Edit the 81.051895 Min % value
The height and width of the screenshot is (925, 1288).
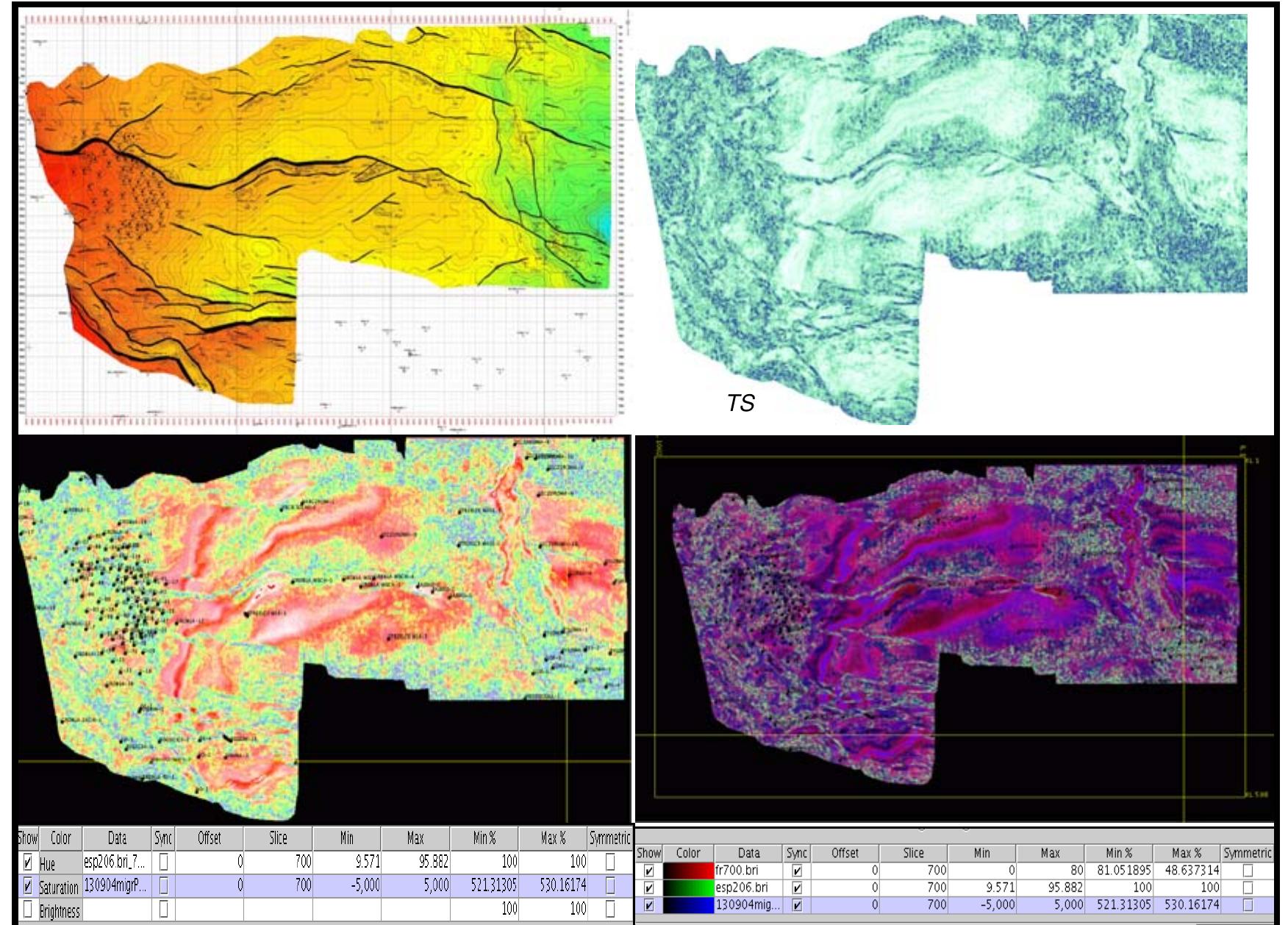(1119, 871)
